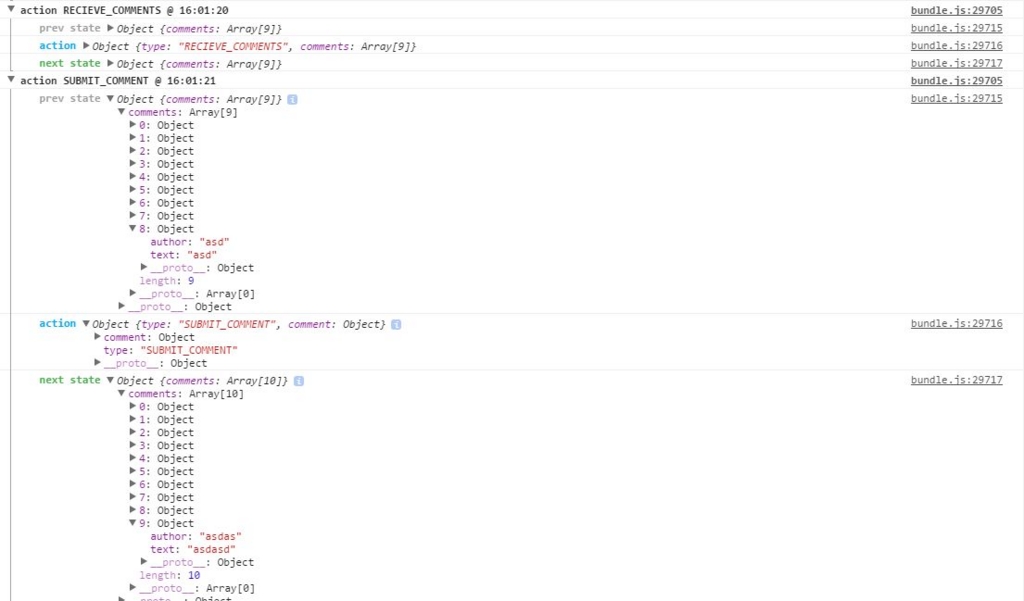
Task: Select text "asd" value in item 8
Action: pyautogui.click(x=202, y=255)
